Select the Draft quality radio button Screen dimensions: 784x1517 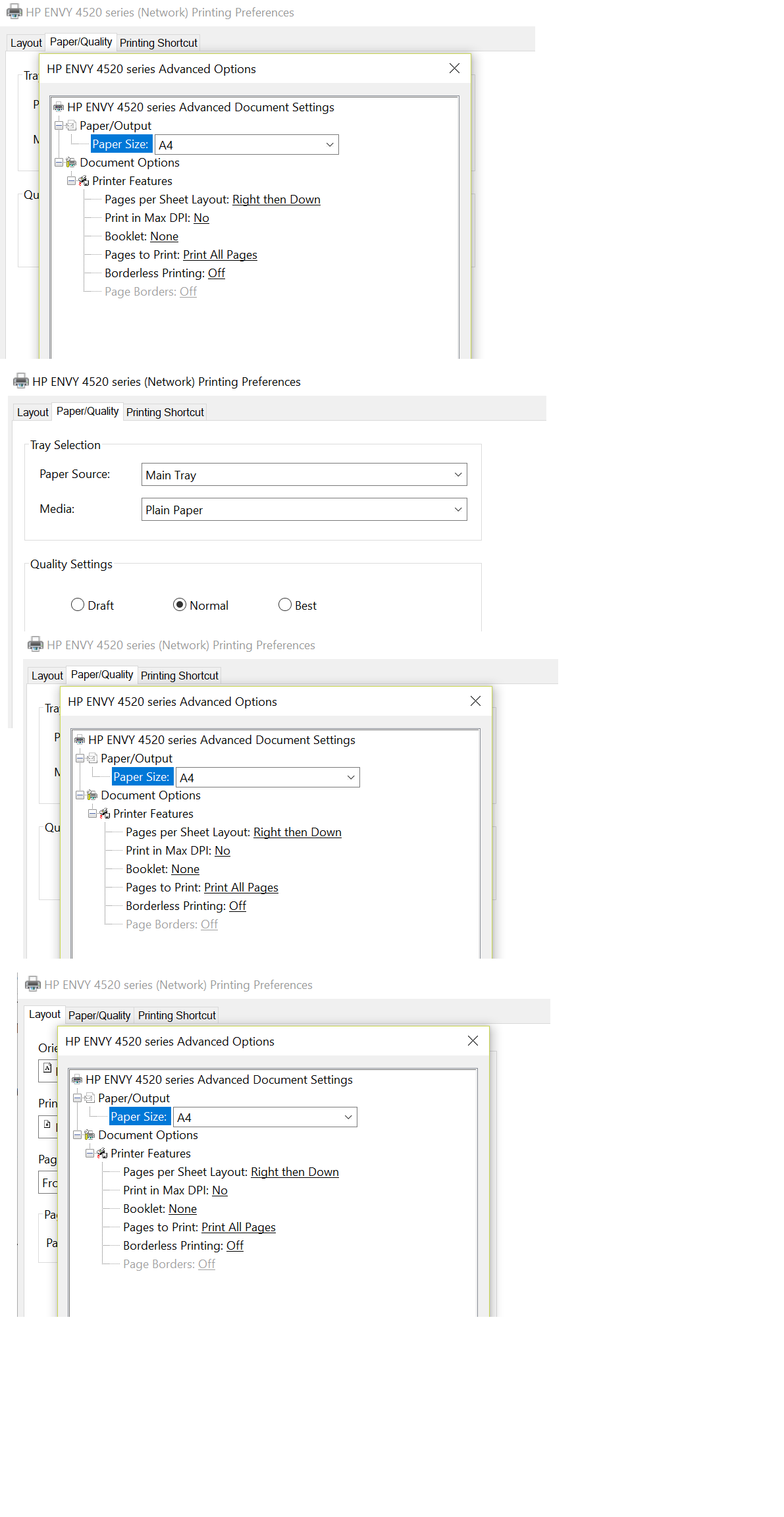(x=78, y=604)
